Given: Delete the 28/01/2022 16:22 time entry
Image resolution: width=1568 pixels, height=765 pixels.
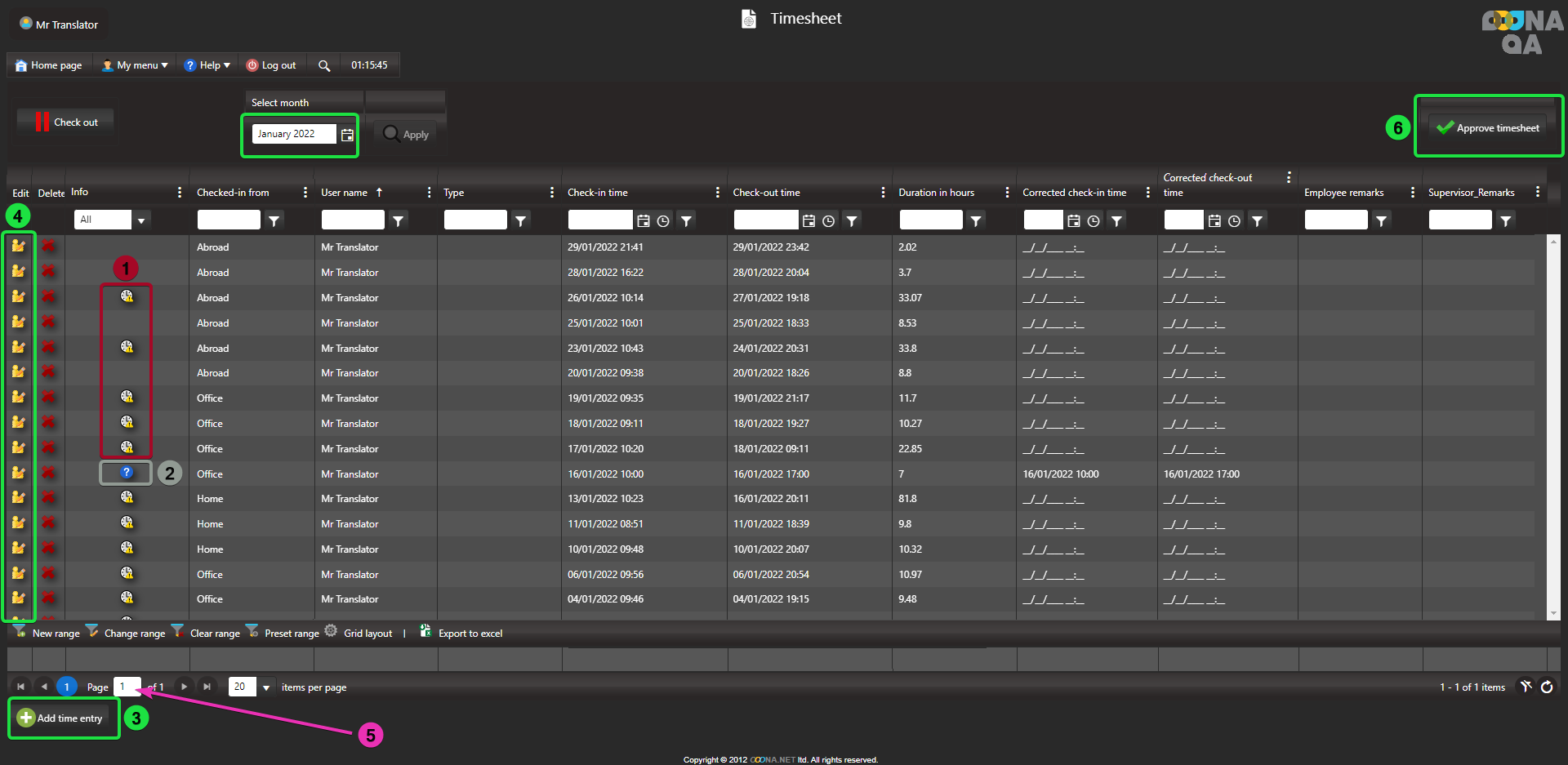Looking at the screenshot, I should 48,272.
